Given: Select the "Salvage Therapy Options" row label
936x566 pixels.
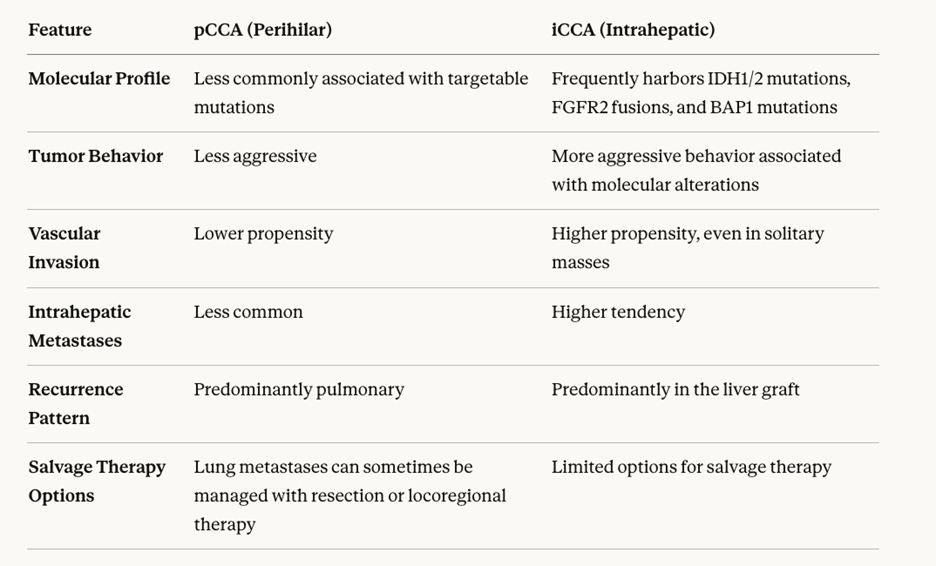Looking at the screenshot, I should [x=96, y=481].
